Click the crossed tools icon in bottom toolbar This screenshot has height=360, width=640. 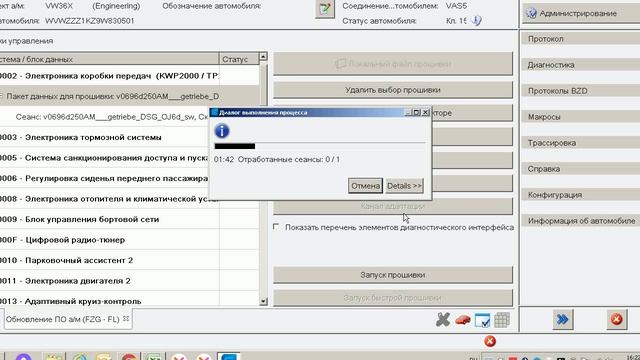pyautogui.click(x=443, y=320)
